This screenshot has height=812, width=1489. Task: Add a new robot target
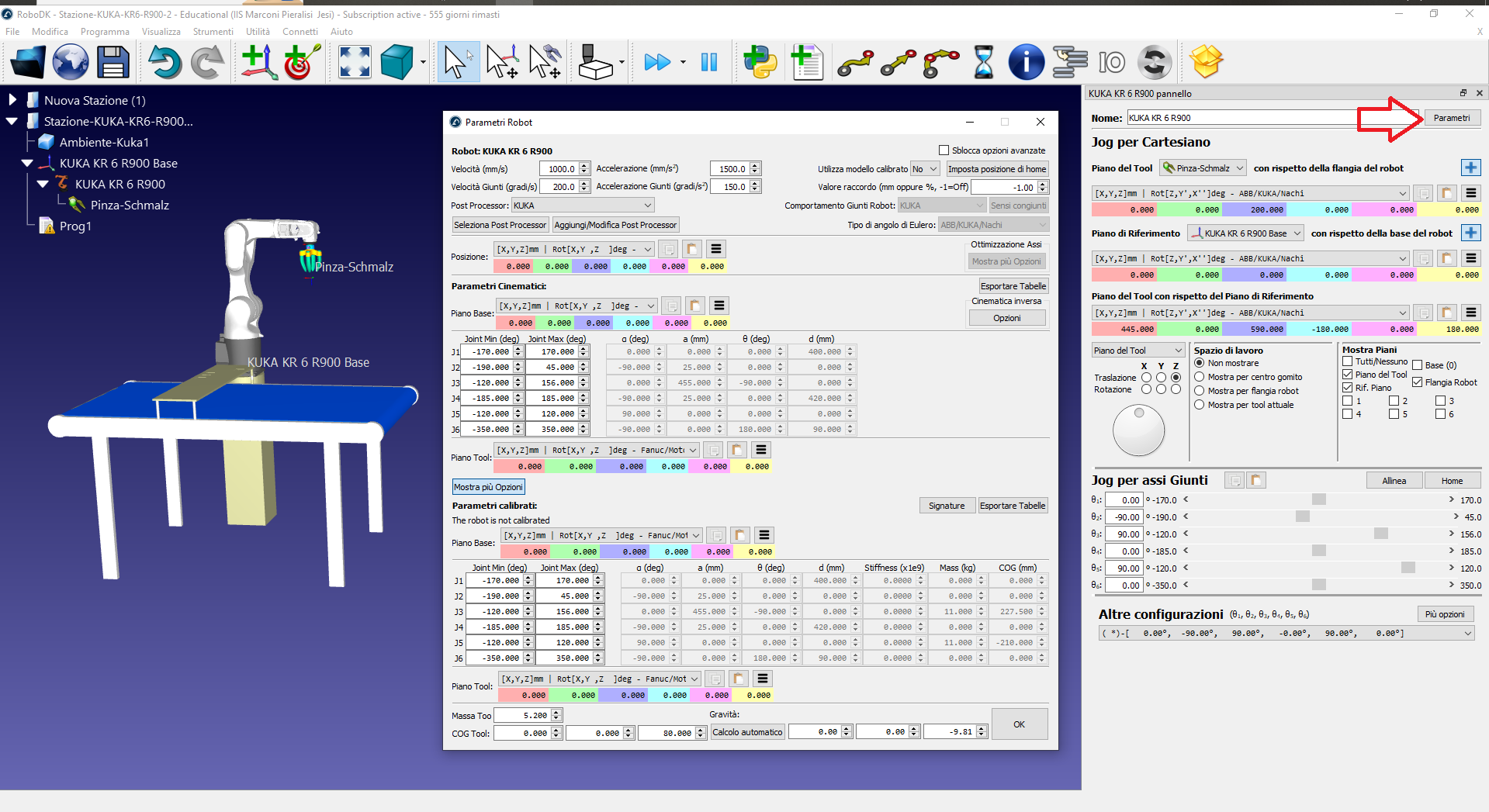pos(302,62)
